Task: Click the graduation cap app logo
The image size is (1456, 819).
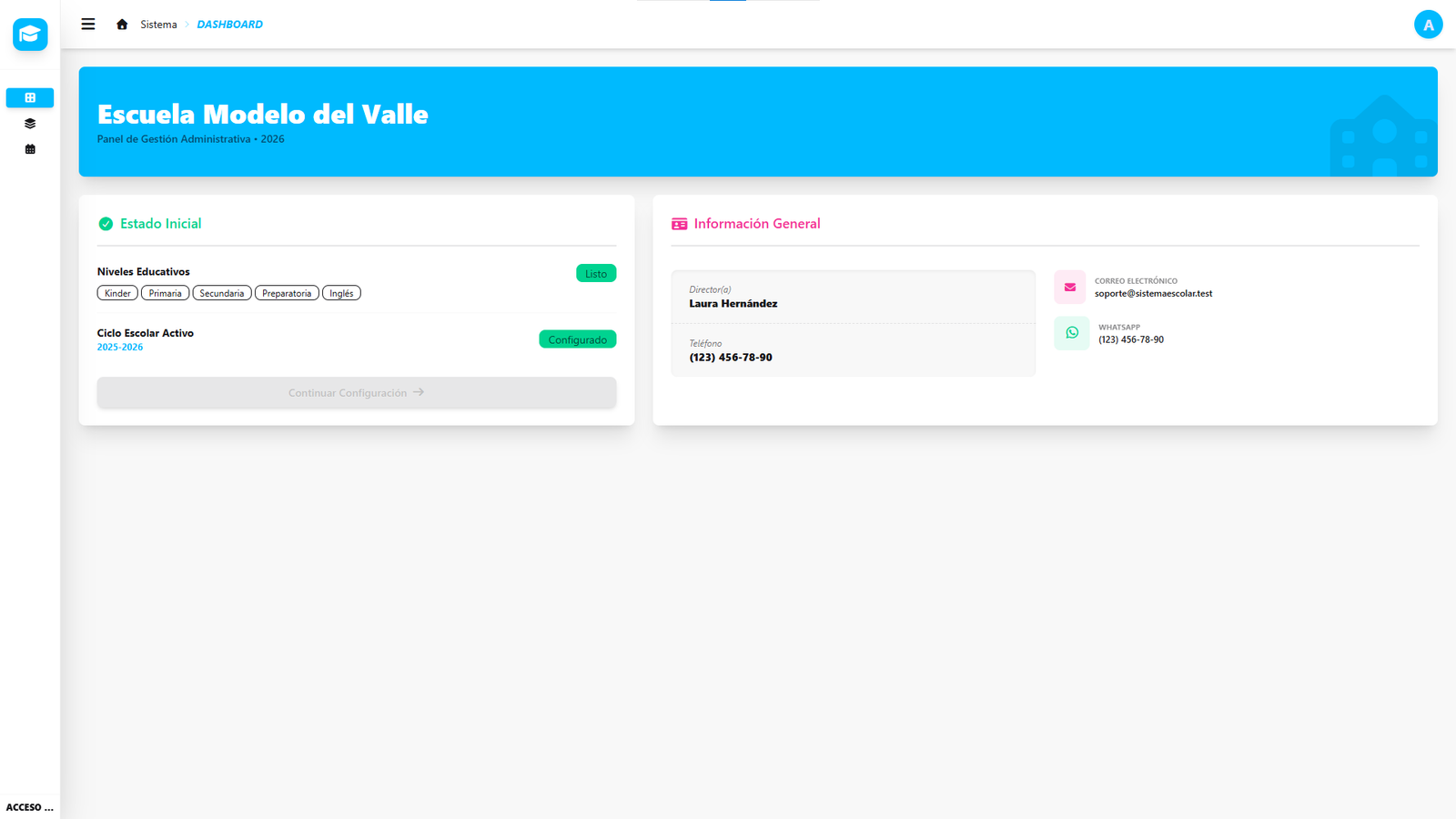Action: click(x=30, y=35)
